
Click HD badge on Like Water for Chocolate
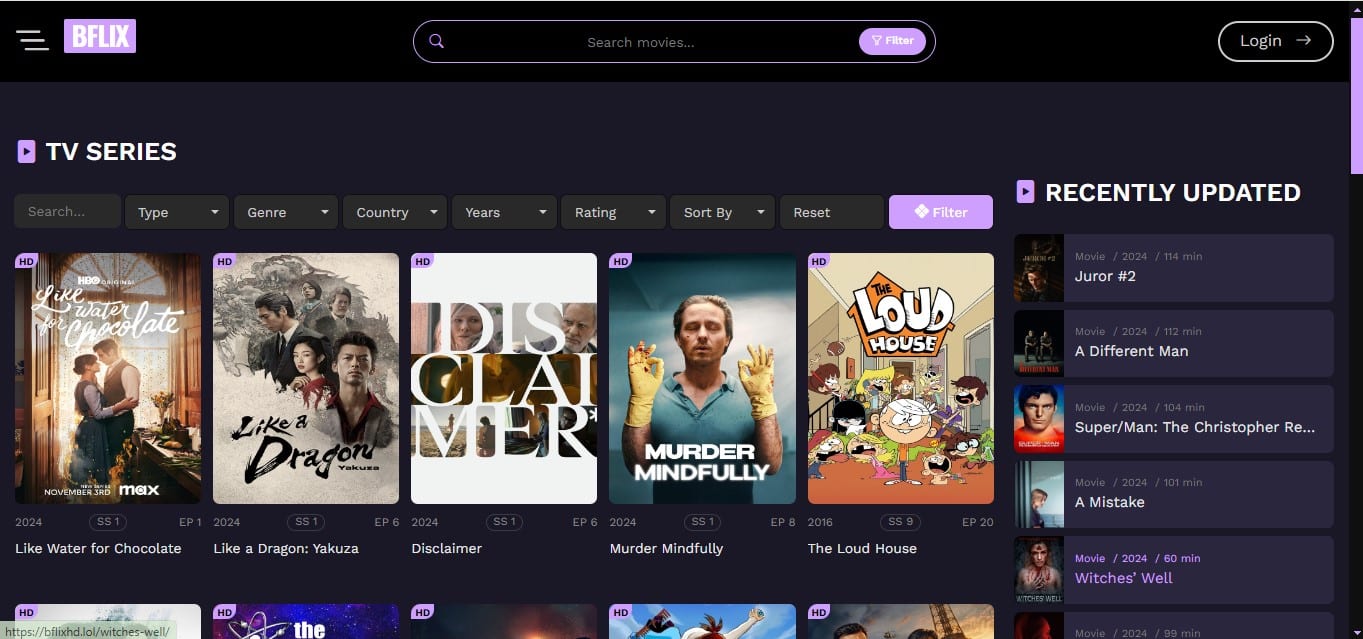tap(26, 261)
